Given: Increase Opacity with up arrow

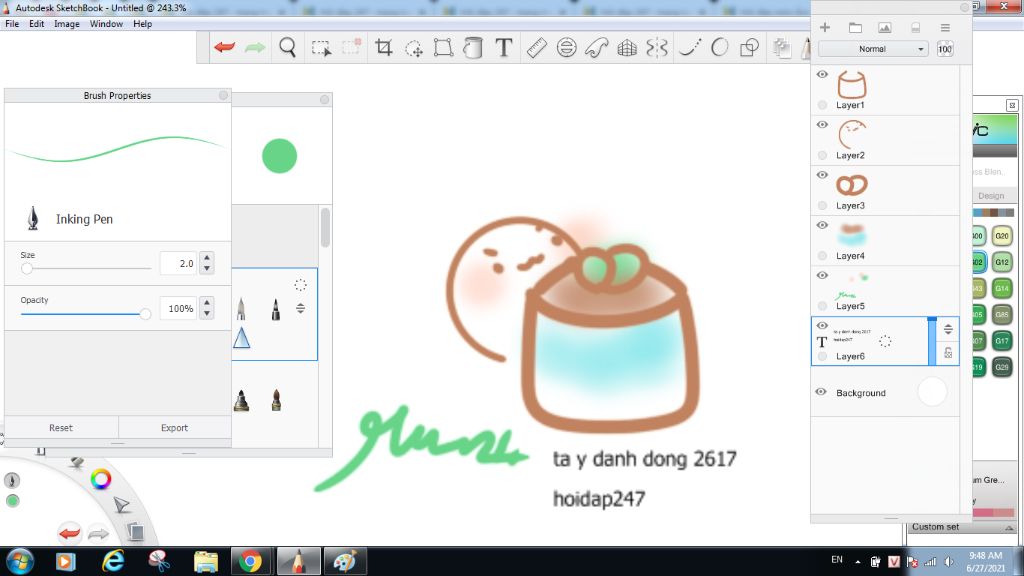Looking at the screenshot, I should 207,303.
